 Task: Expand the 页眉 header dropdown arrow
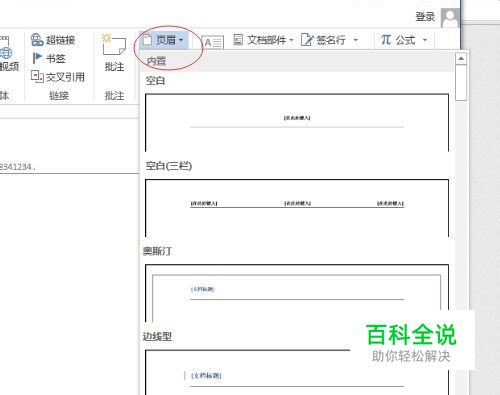pos(181,40)
